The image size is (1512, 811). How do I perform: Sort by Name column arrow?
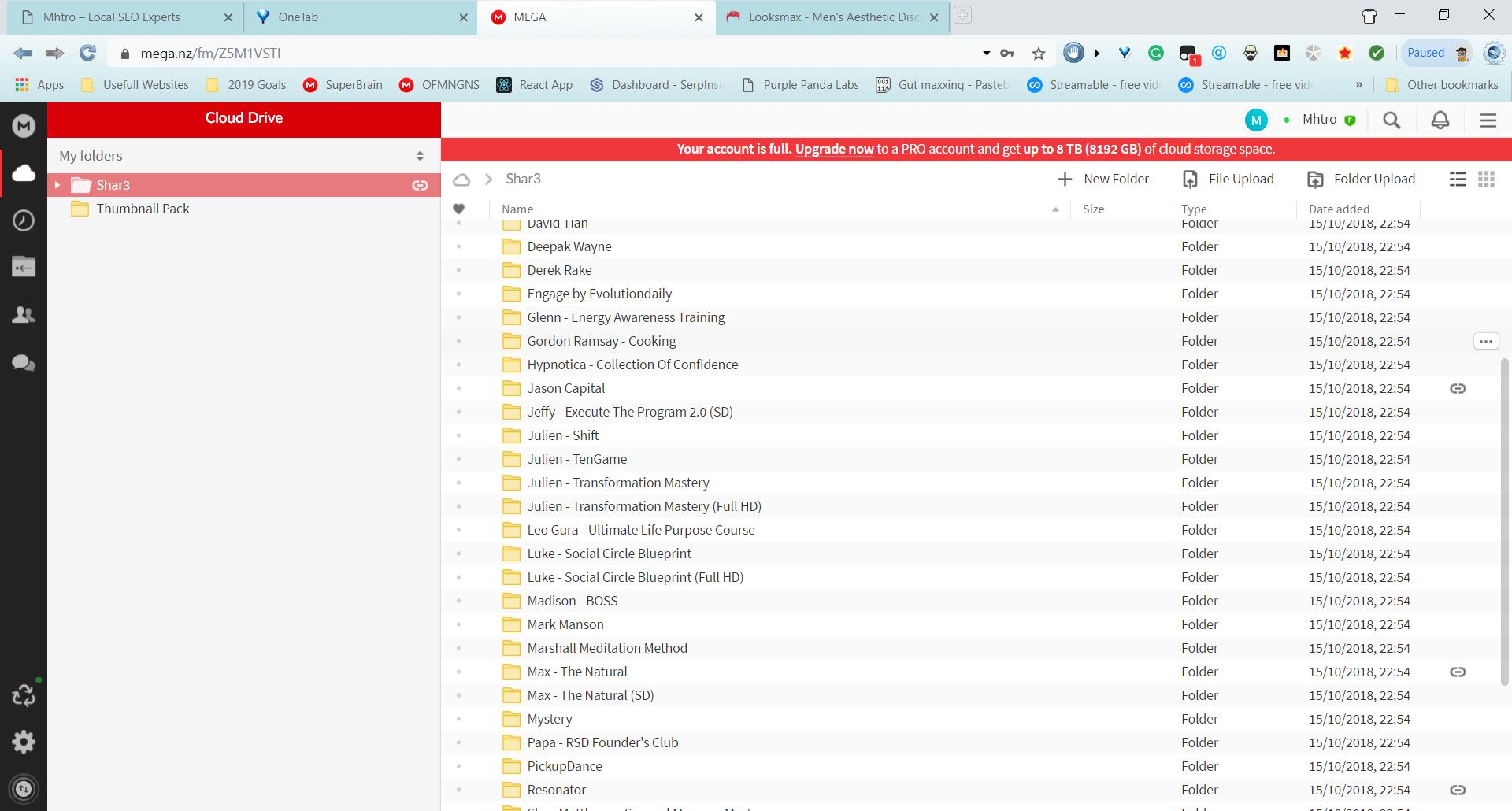(x=1055, y=209)
